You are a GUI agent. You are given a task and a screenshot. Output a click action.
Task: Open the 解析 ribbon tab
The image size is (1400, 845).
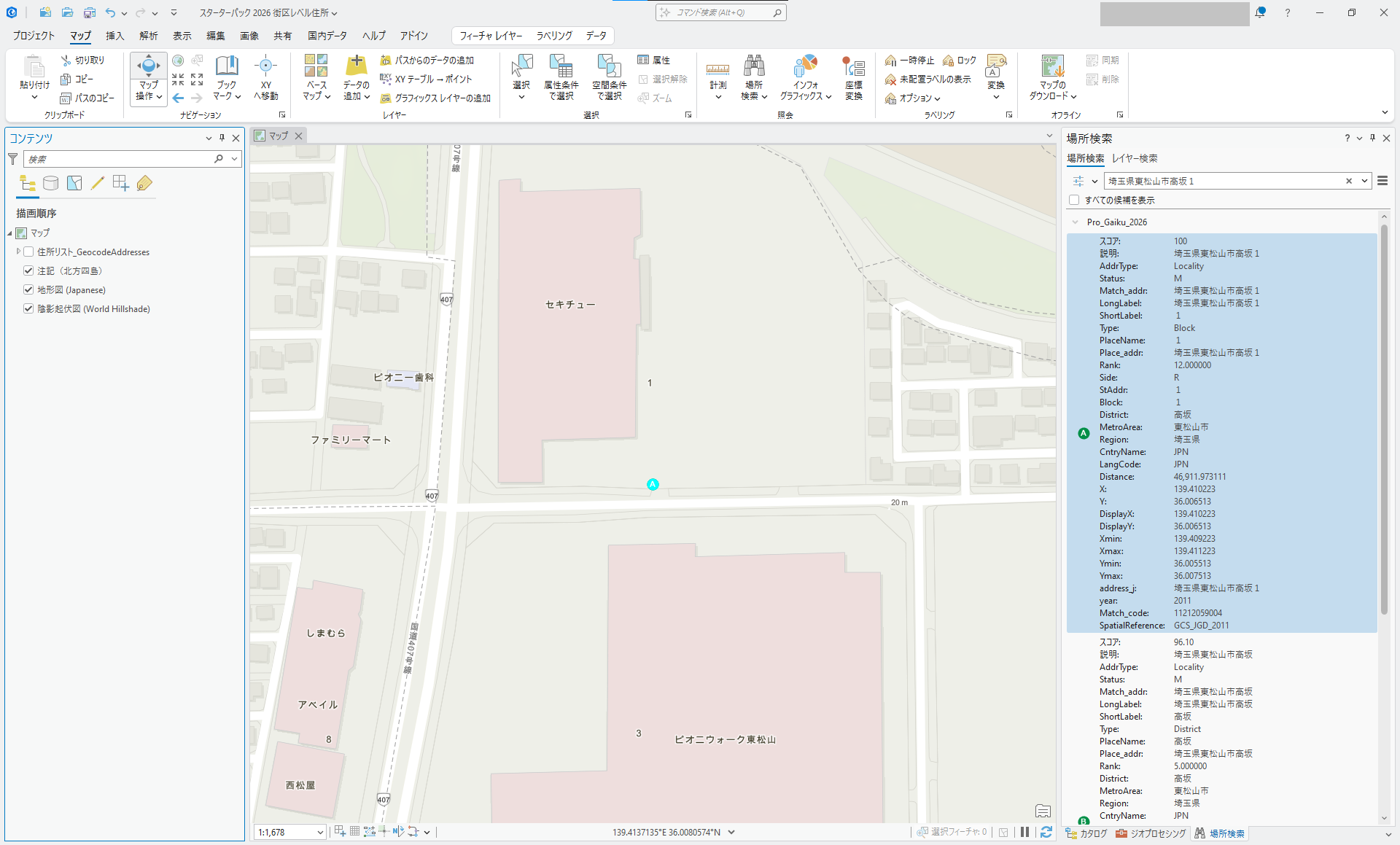(x=149, y=36)
